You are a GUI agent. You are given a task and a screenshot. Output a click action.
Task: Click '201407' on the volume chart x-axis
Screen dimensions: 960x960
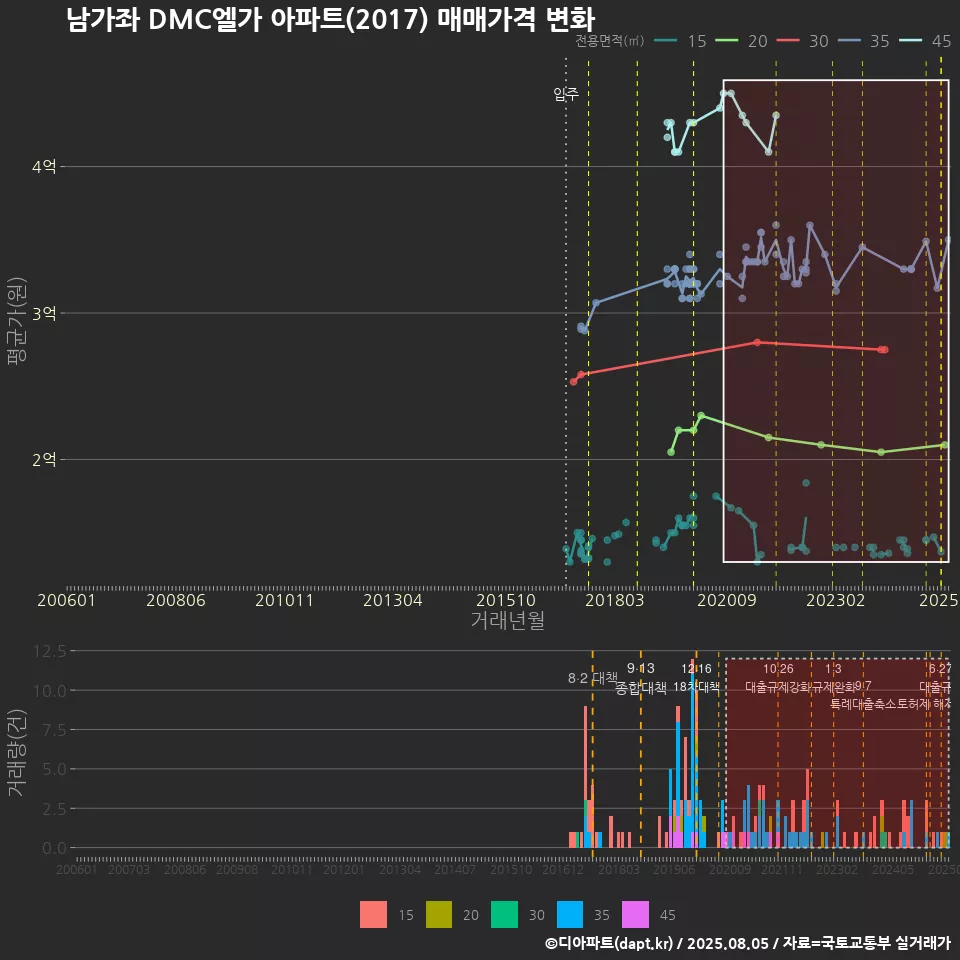coord(455,869)
